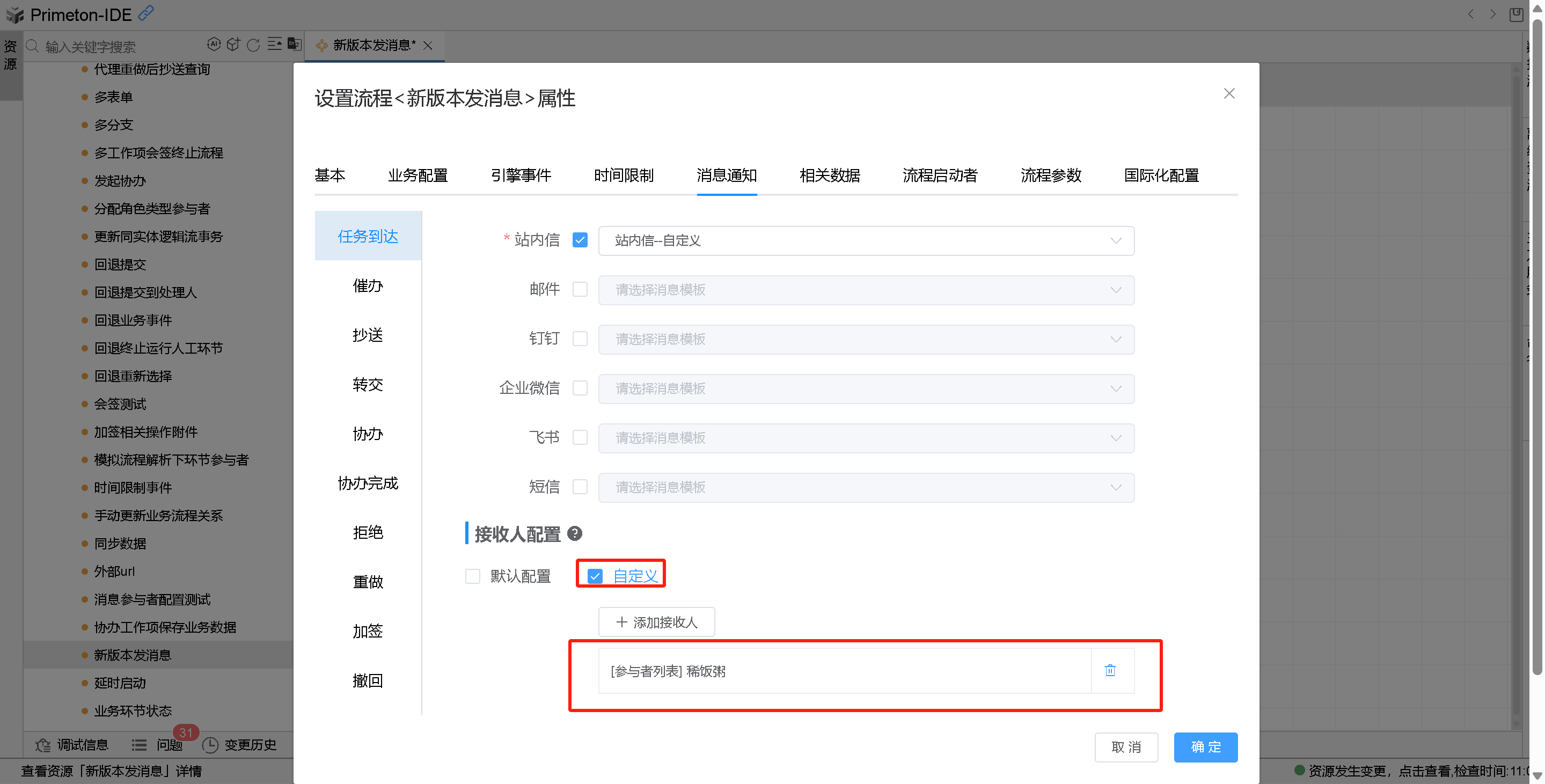This screenshot has height=784, width=1545.
Task: Open the 站内信--自定义 template dropdown
Action: pos(866,240)
